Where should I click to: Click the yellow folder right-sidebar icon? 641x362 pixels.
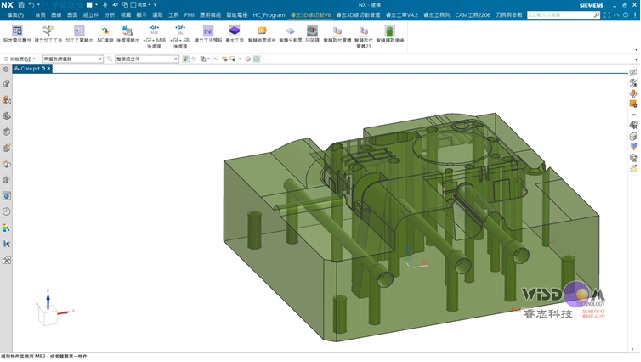pyautogui.click(x=633, y=168)
